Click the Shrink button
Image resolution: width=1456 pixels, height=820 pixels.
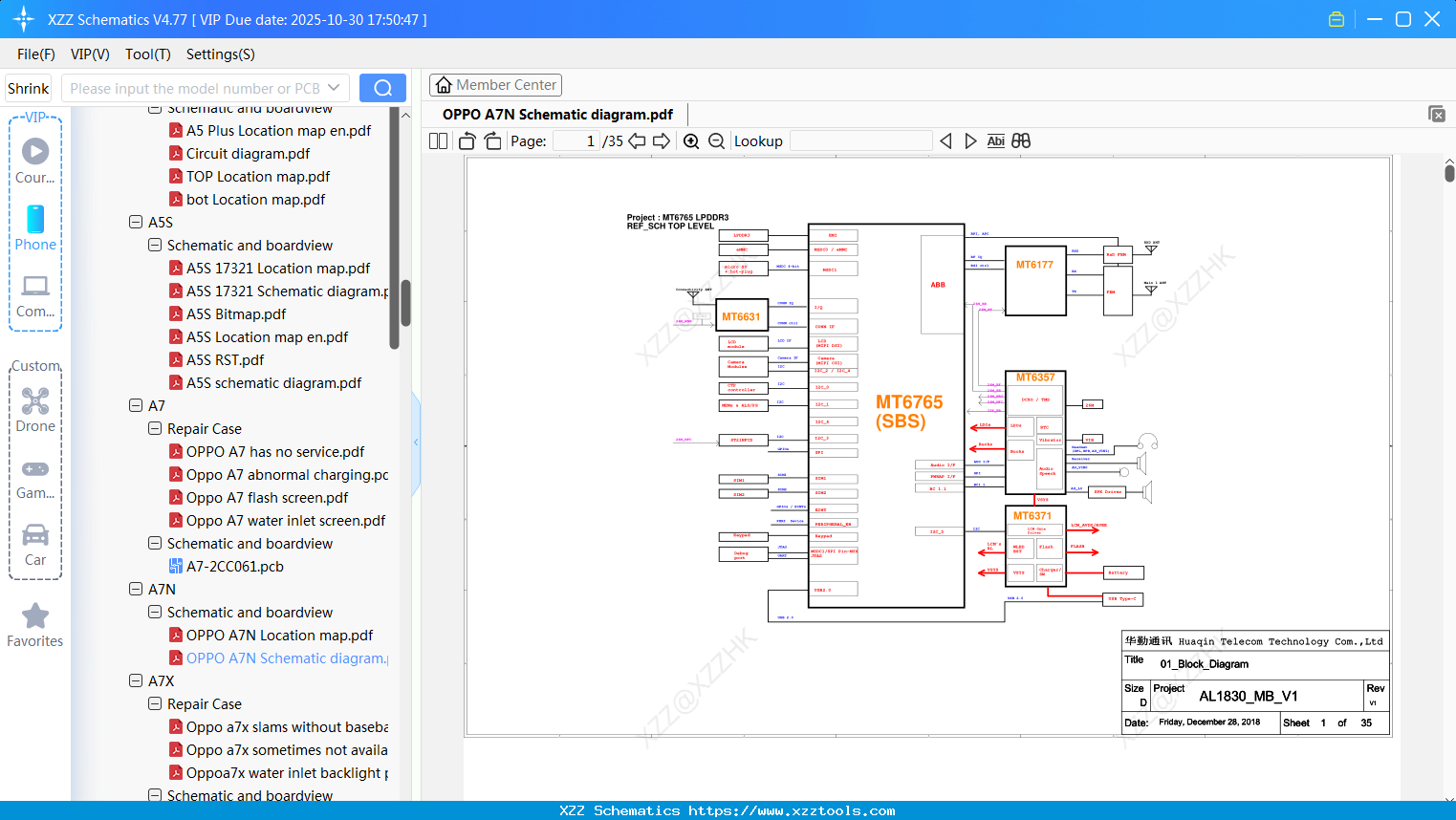pos(28,88)
